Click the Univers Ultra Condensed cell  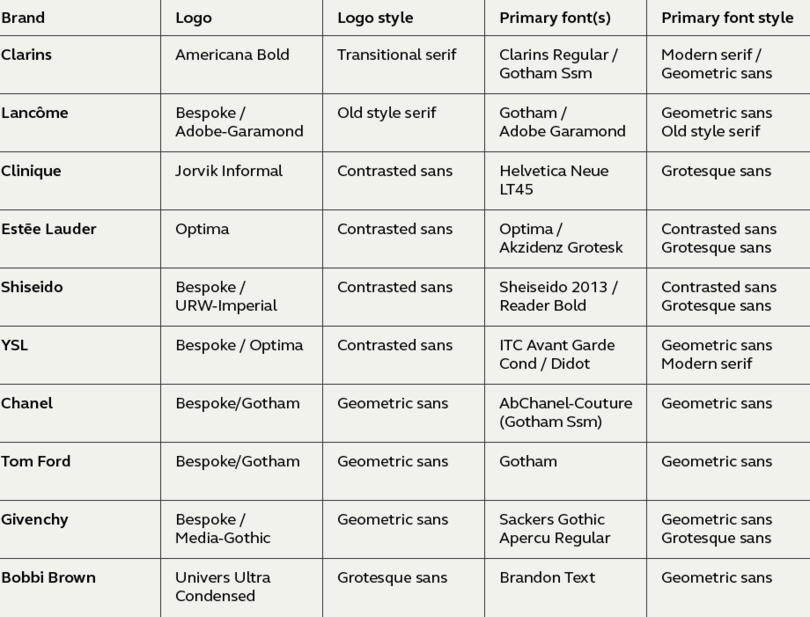coord(241,588)
